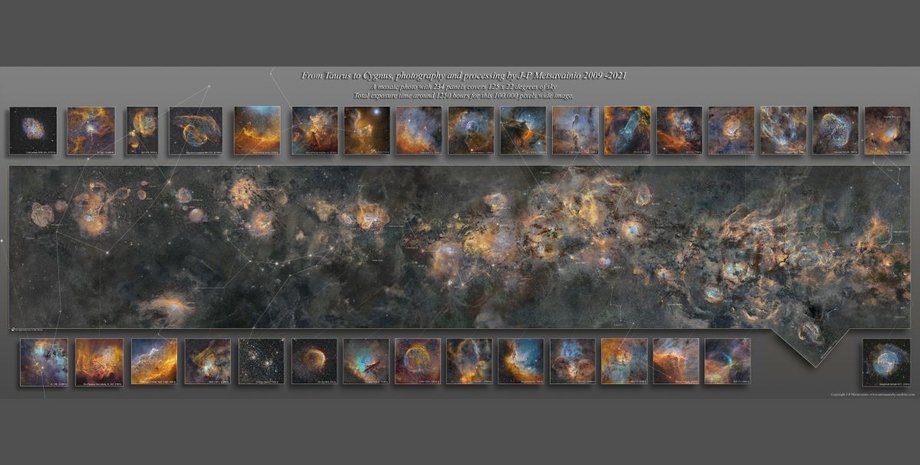Open the fourteenth thumbnail in the bottom row
This screenshot has height=465, width=920.
pos(727,361)
